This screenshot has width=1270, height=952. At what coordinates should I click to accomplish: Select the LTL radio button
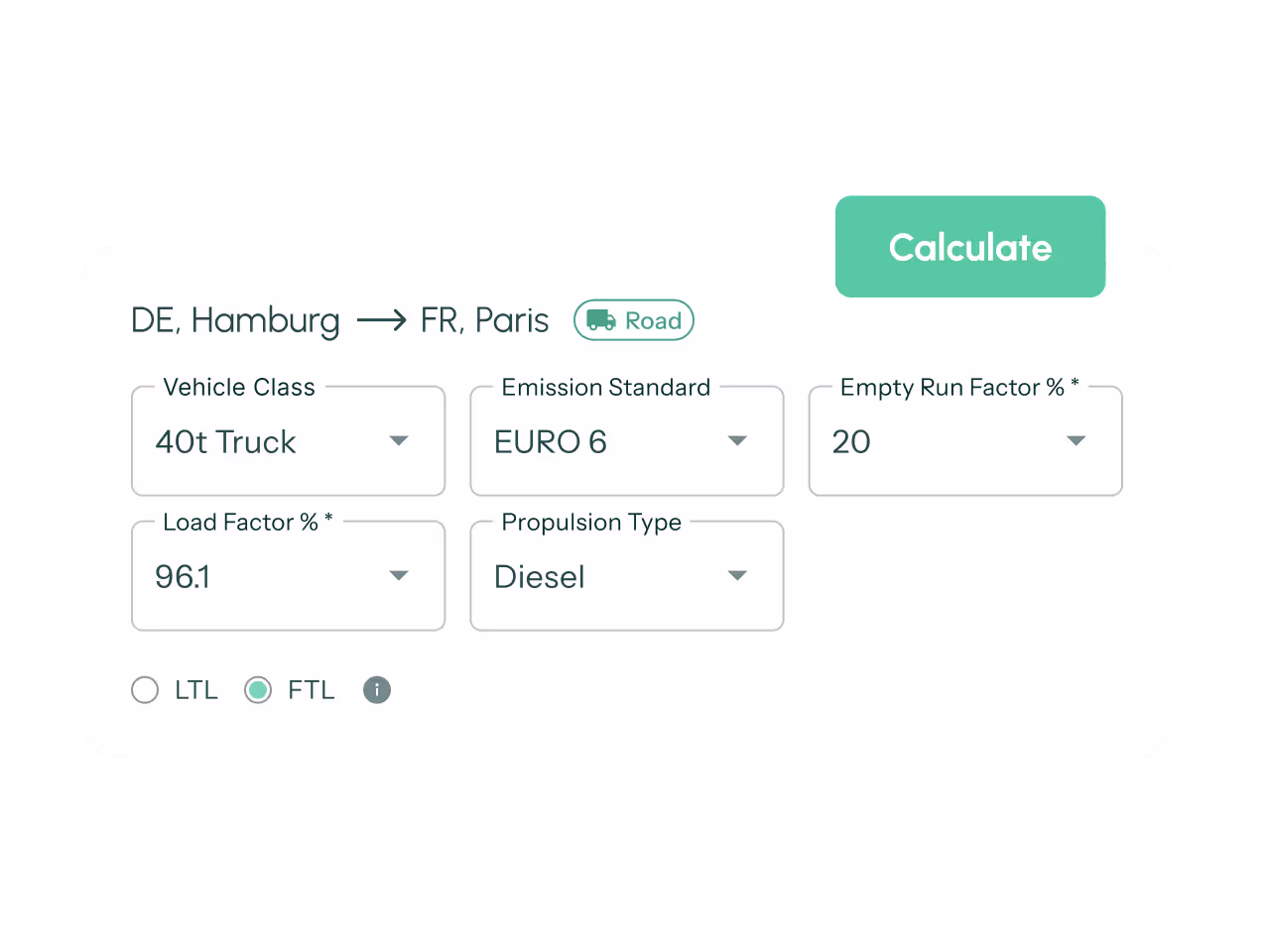coord(145,689)
